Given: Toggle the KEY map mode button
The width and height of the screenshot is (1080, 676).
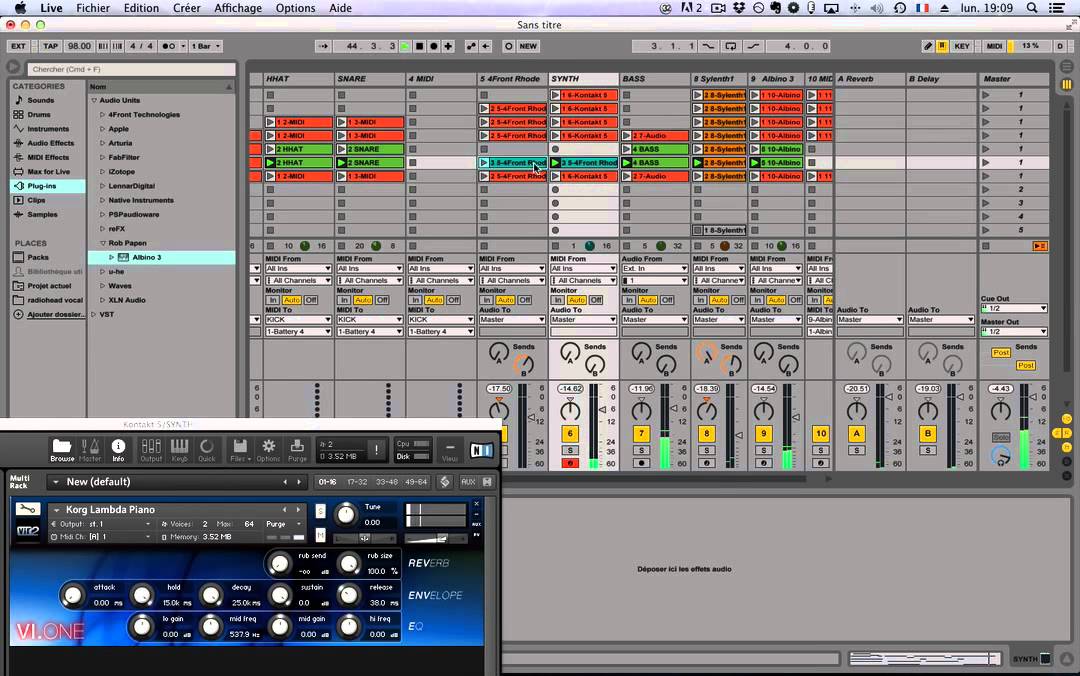Looking at the screenshot, I should (962, 46).
